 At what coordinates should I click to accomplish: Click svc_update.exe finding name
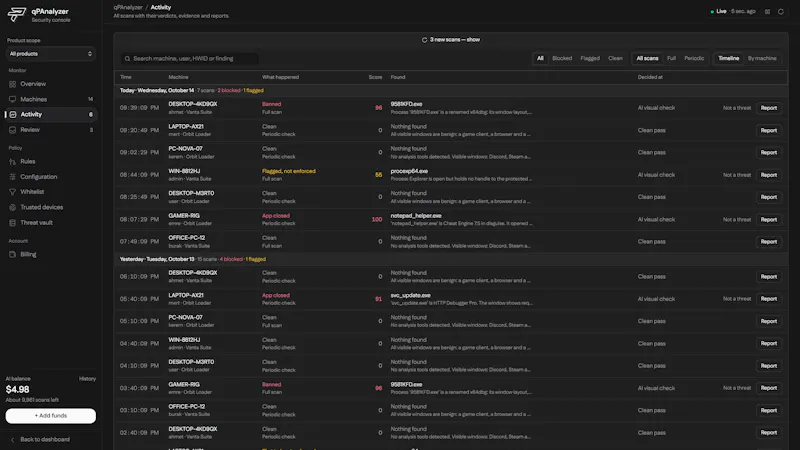point(410,295)
